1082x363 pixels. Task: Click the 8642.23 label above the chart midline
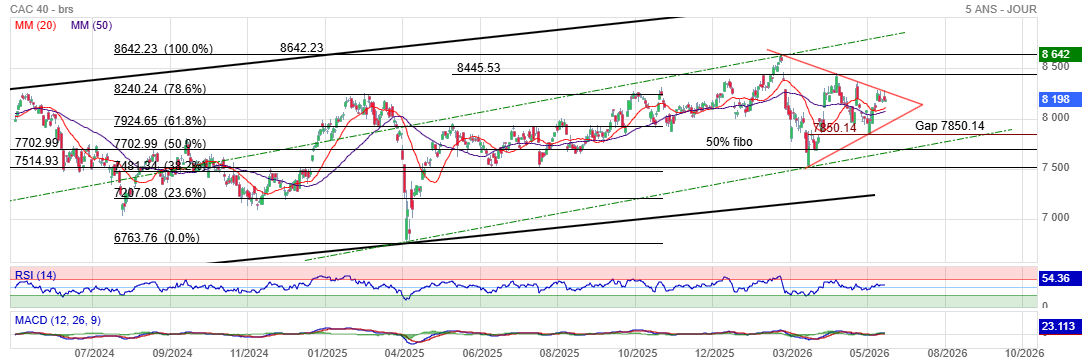pyautogui.click(x=302, y=48)
